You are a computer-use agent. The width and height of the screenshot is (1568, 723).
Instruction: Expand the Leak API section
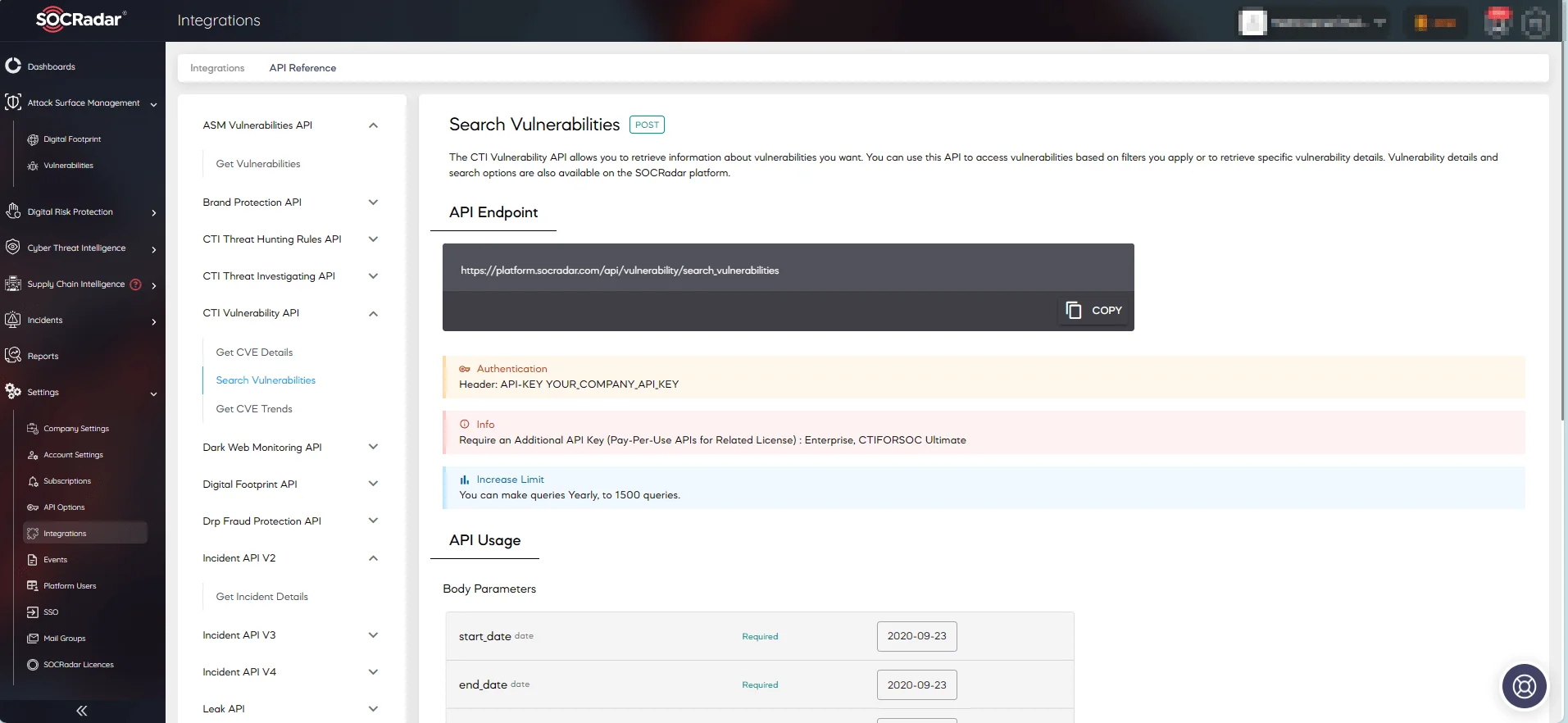pos(373,709)
